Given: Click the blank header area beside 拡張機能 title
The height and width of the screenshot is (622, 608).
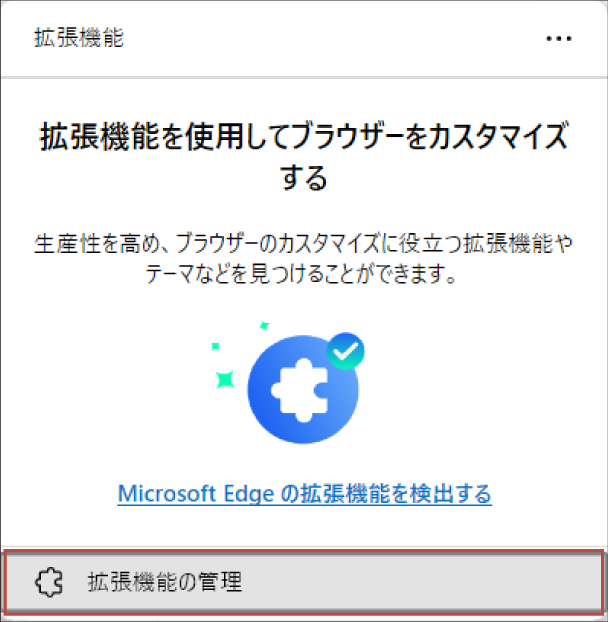Looking at the screenshot, I should 333,38.
